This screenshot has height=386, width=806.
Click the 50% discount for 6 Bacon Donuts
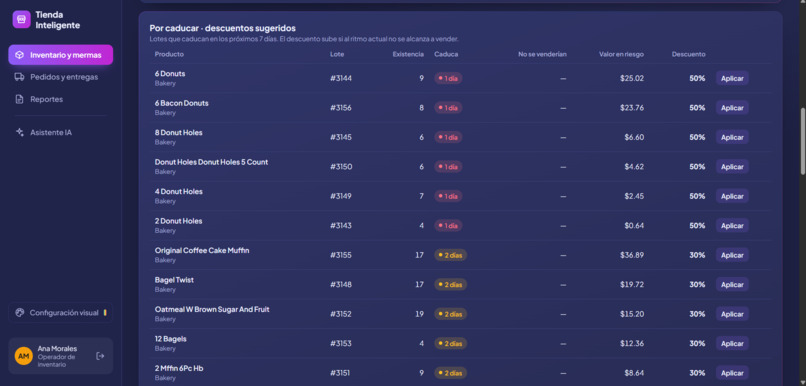click(x=697, y=108)
